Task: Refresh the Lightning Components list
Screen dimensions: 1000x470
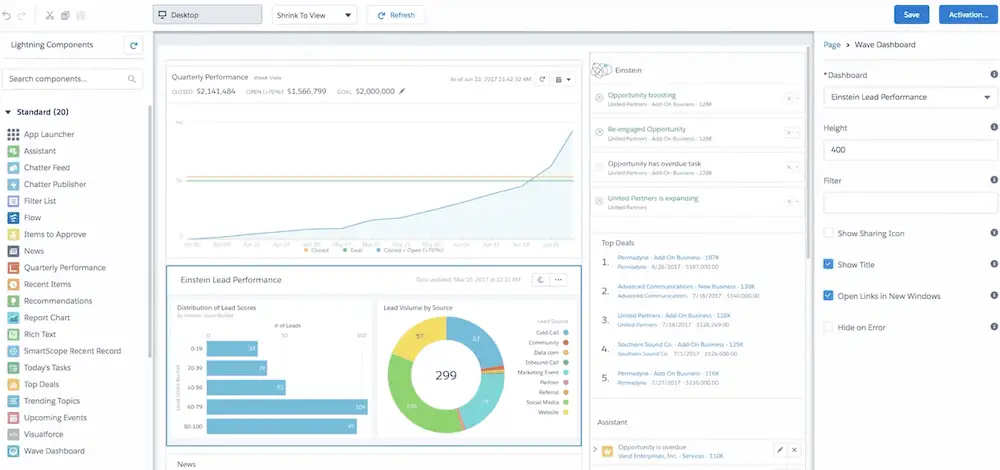Action: pos(134,45)
